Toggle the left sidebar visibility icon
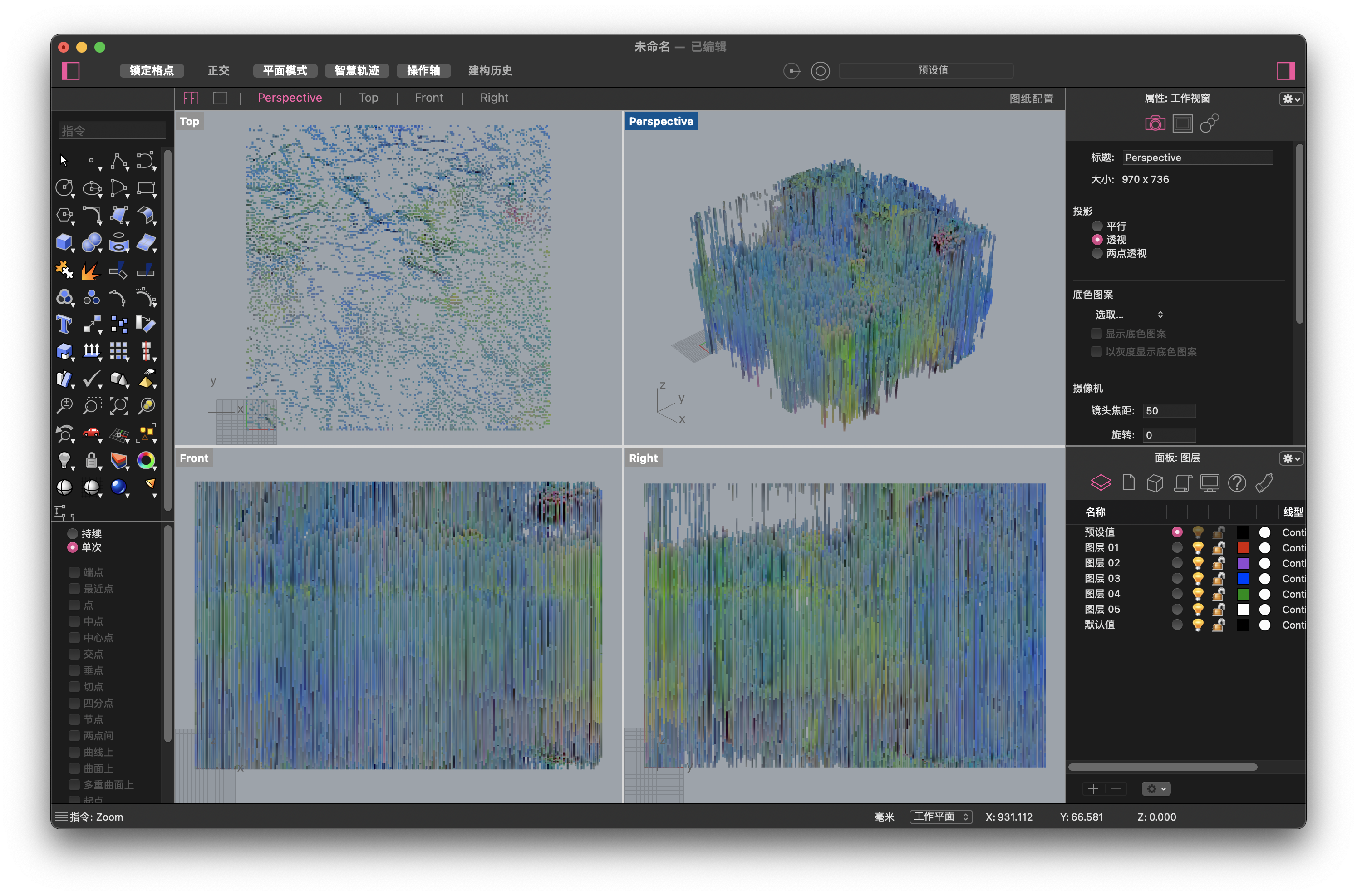 (x=71, y=71)
